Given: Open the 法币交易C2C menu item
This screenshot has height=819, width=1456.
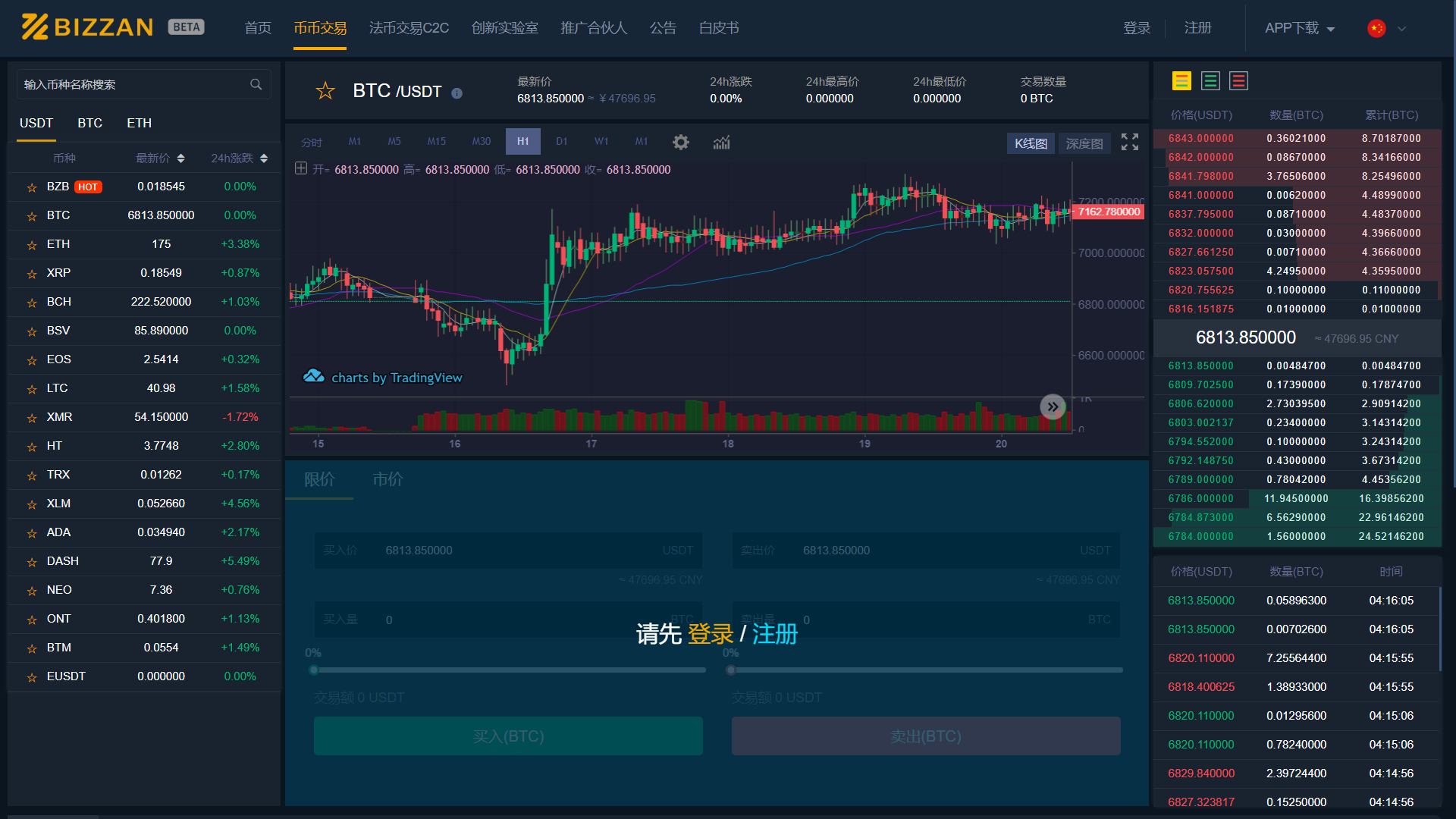Looking at the screenshot, I should click(409, 27).
